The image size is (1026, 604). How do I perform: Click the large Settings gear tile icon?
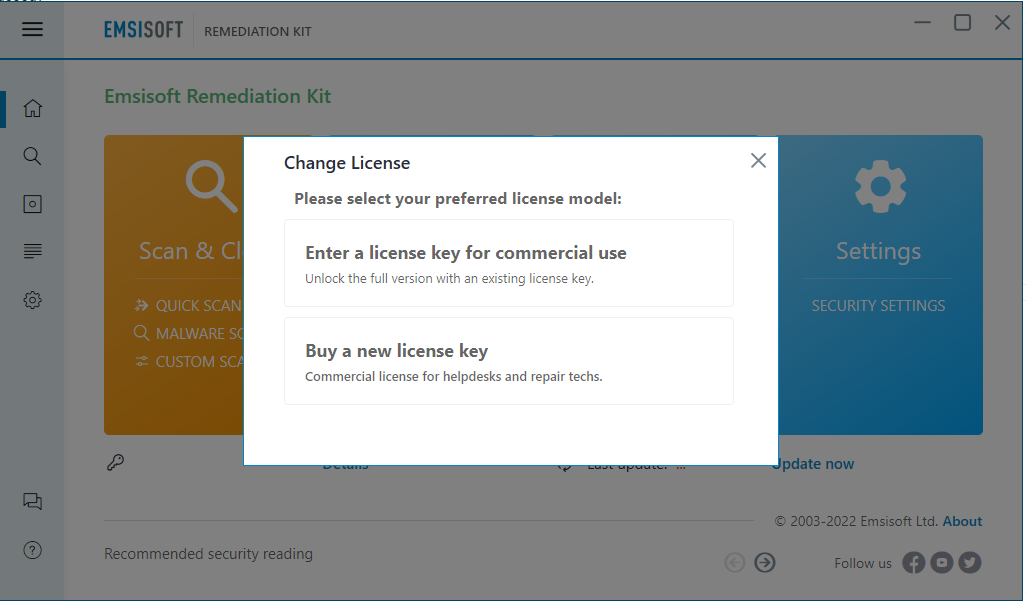(x=880, y=187)
